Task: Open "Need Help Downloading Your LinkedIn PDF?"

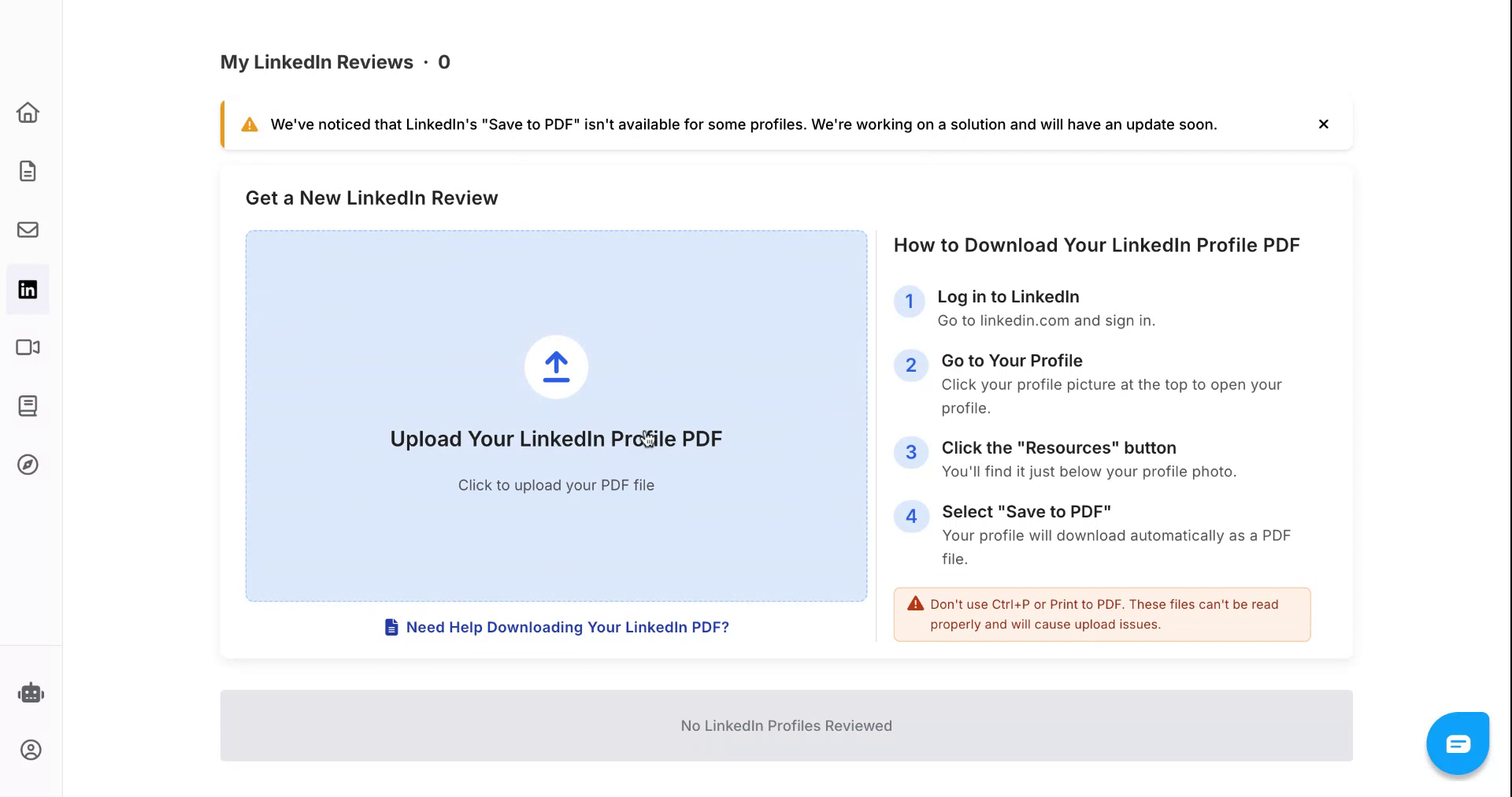Action: point(568,627)
